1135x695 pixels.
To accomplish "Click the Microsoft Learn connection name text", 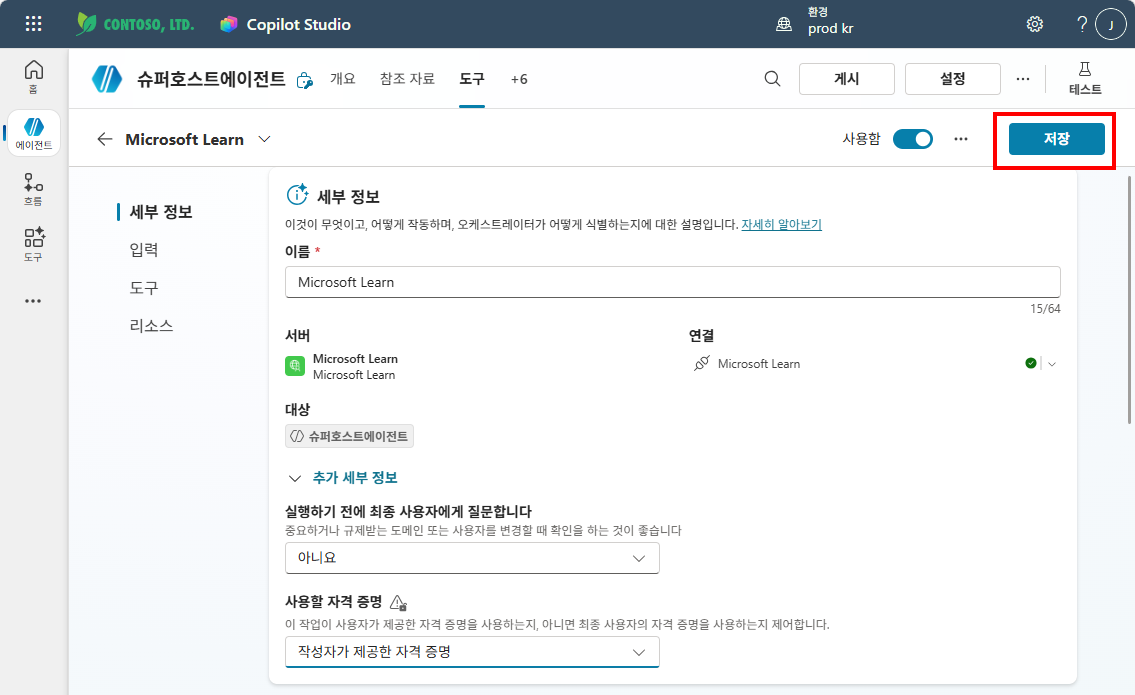I will pos(759,364).
